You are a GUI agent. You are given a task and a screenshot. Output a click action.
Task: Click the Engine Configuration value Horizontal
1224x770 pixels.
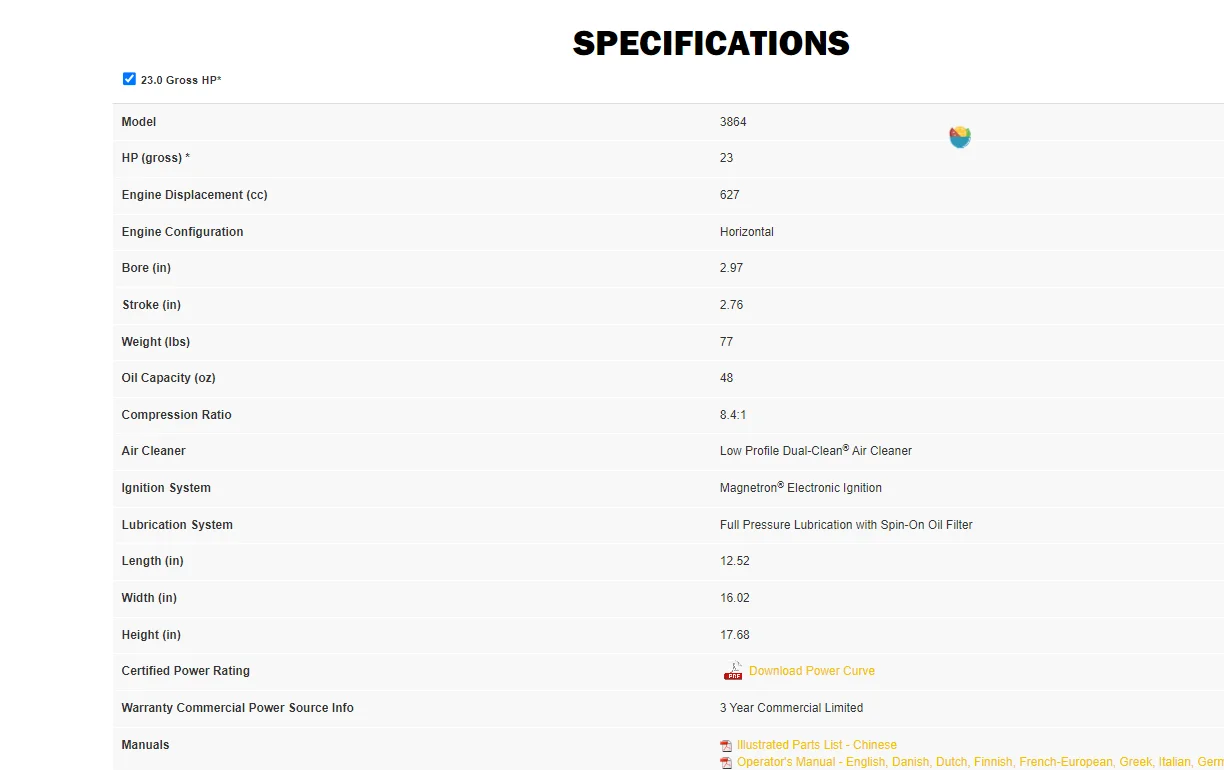click(x=747, y=232)
